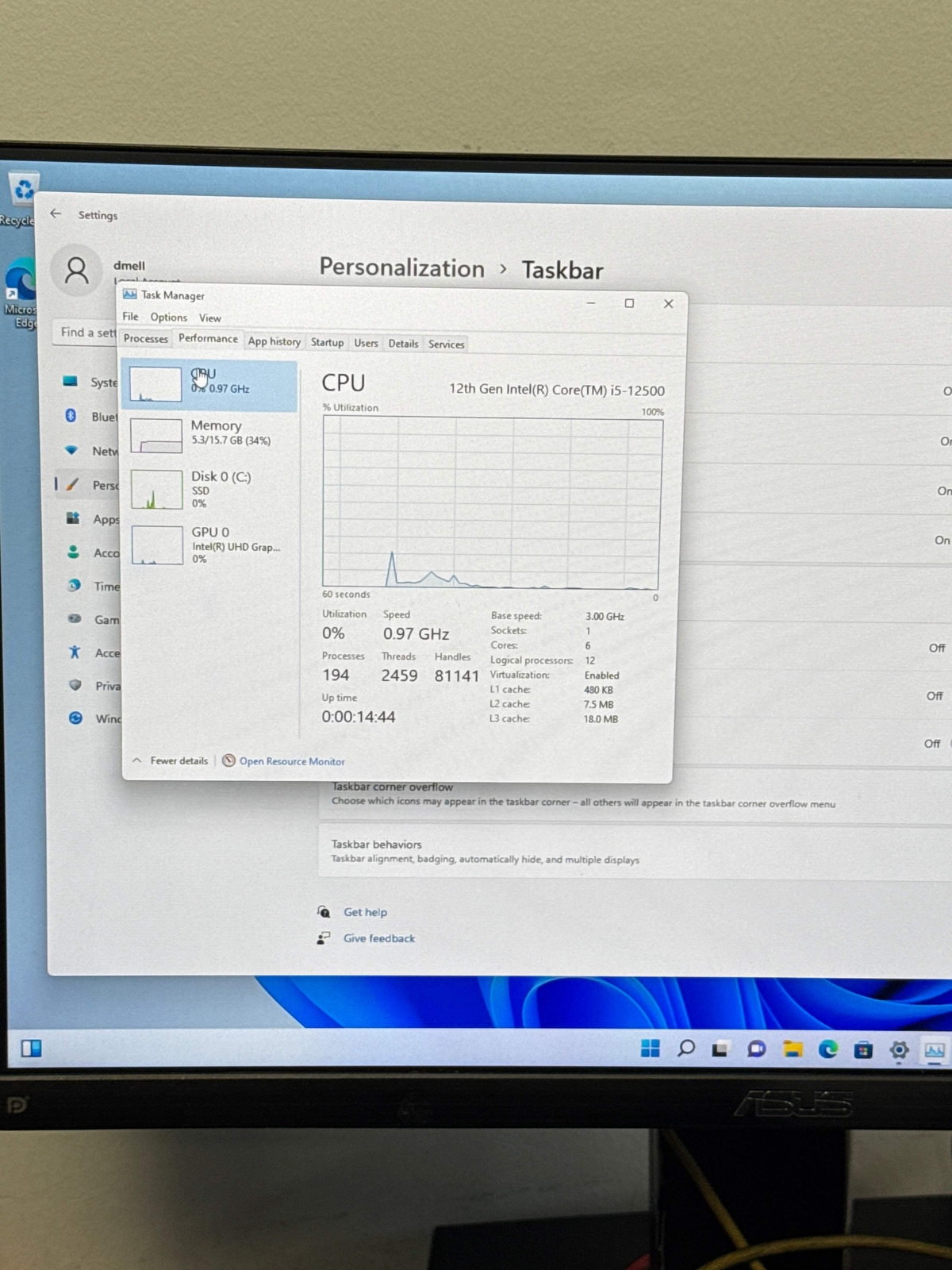Click the Settings gear on the taskbar

[899, 1050]
